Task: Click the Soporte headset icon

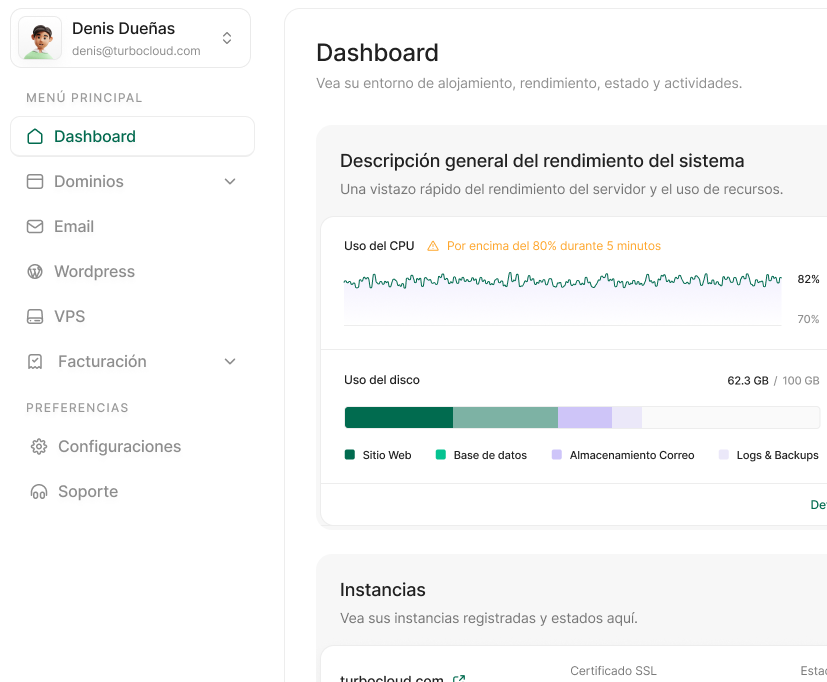Action: (x=39, y=492)
